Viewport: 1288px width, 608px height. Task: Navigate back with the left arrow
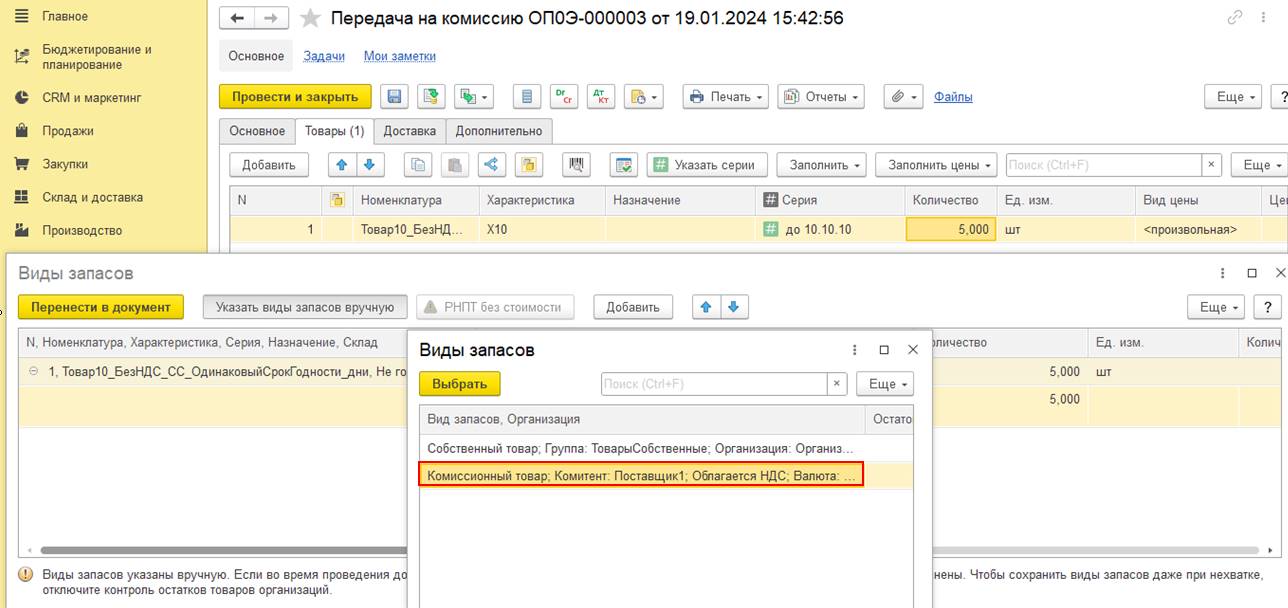pyautogui.click(x=237, y=18)
